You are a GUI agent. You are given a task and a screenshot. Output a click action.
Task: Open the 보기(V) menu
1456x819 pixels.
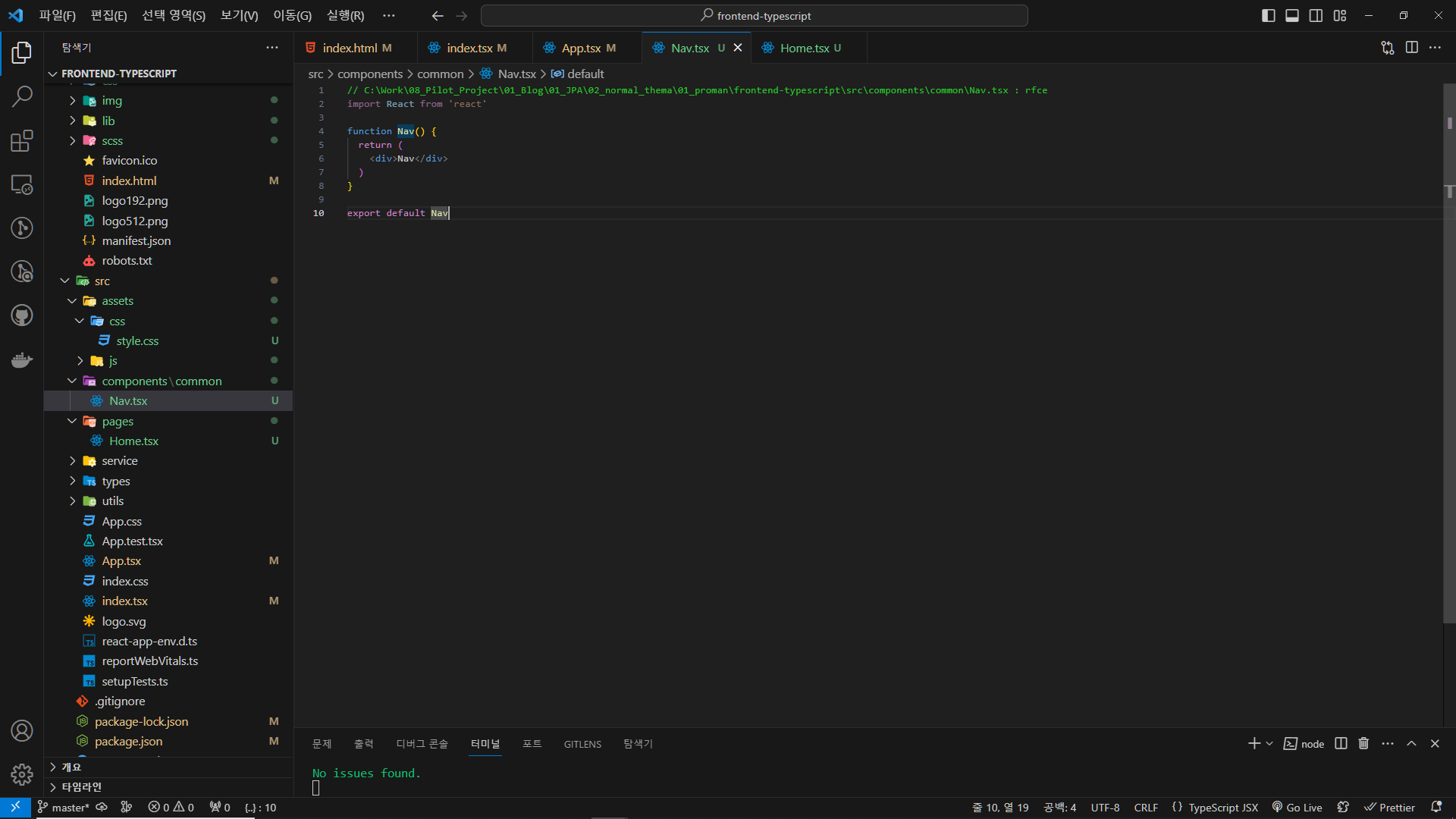click(x=239, y=16)
